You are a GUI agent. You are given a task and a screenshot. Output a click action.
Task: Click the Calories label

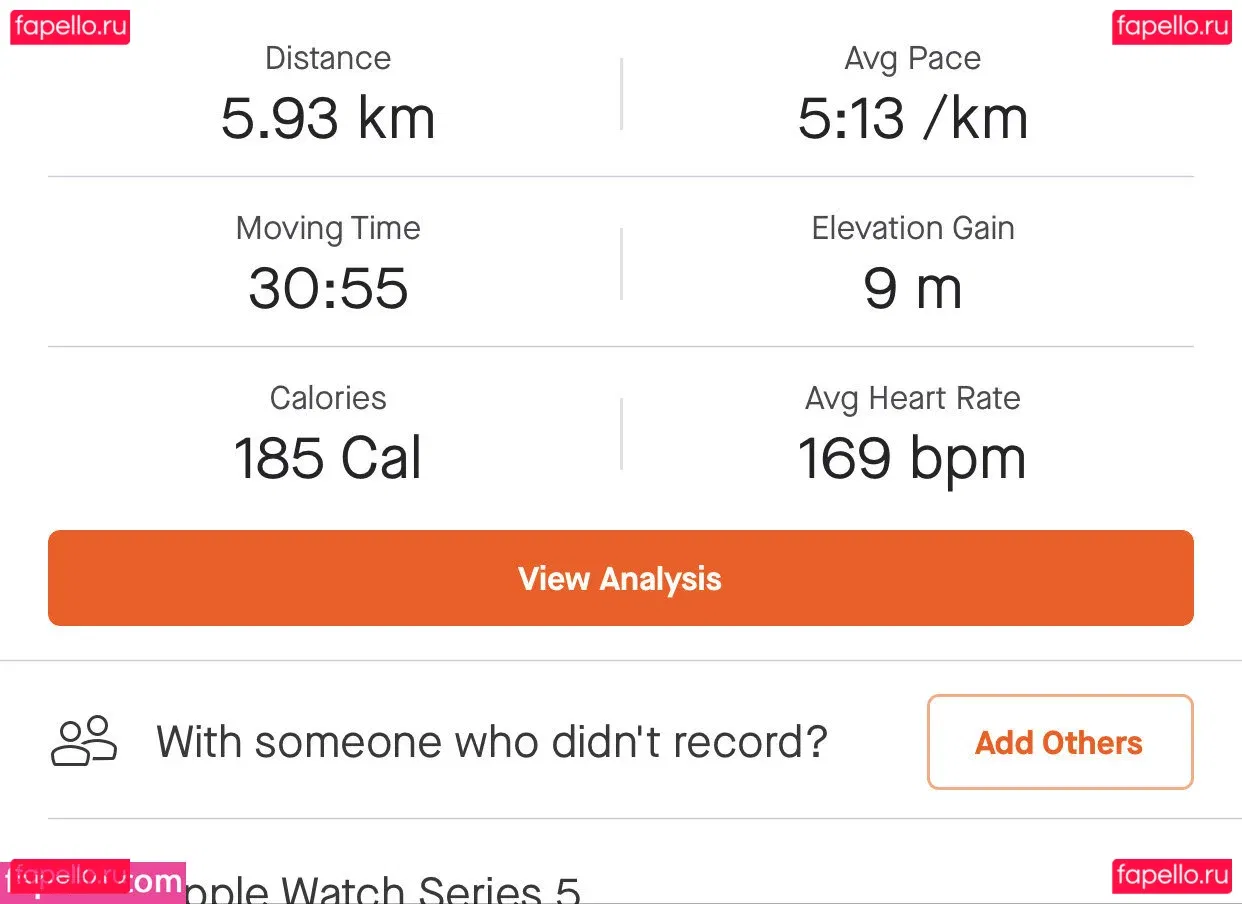point(328,398)
